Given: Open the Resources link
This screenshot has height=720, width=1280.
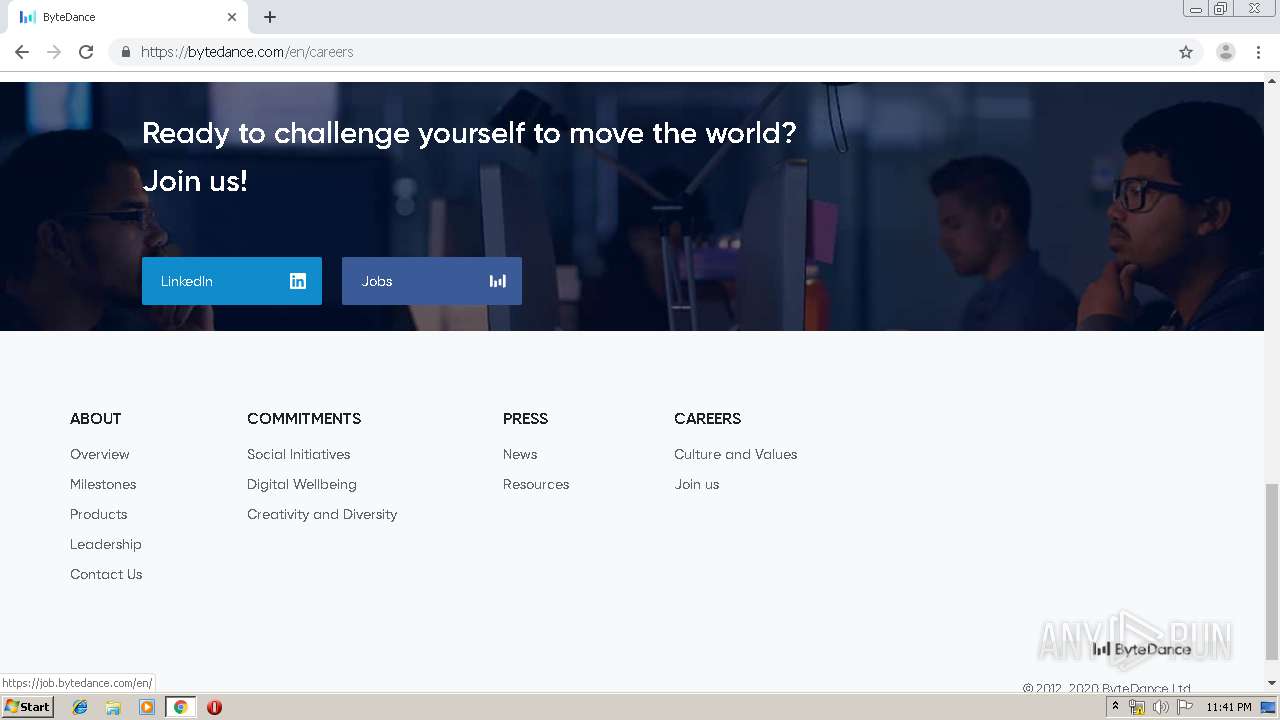Looking at the screenshot, I should [x=536, y=484].
